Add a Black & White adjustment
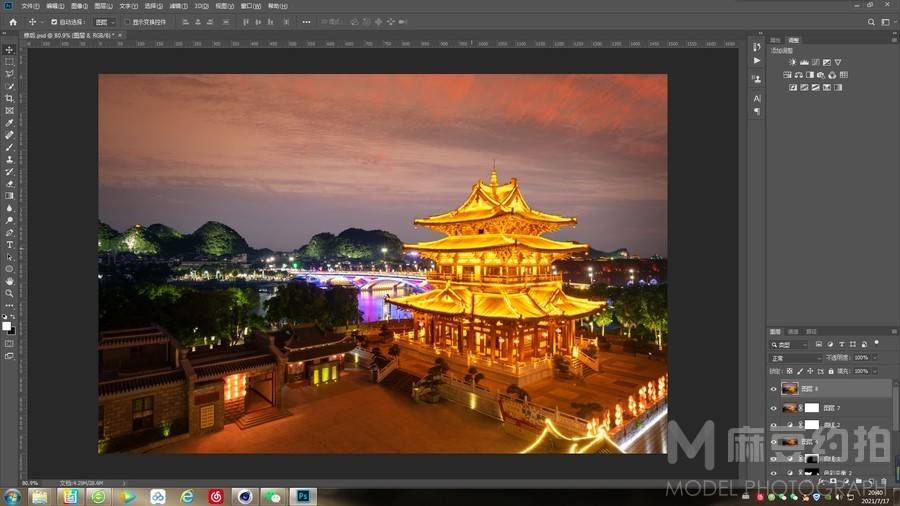 (810, 75)
